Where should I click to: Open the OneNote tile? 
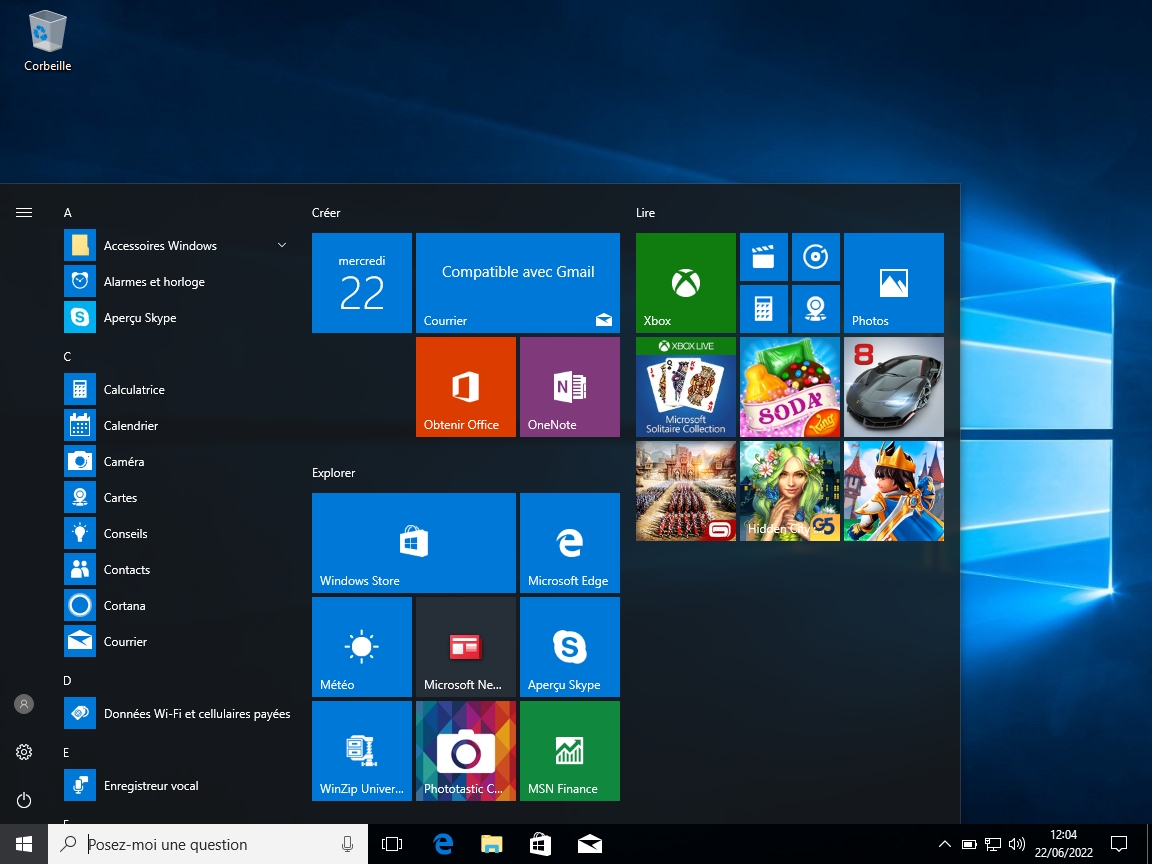tap(570, 387)
